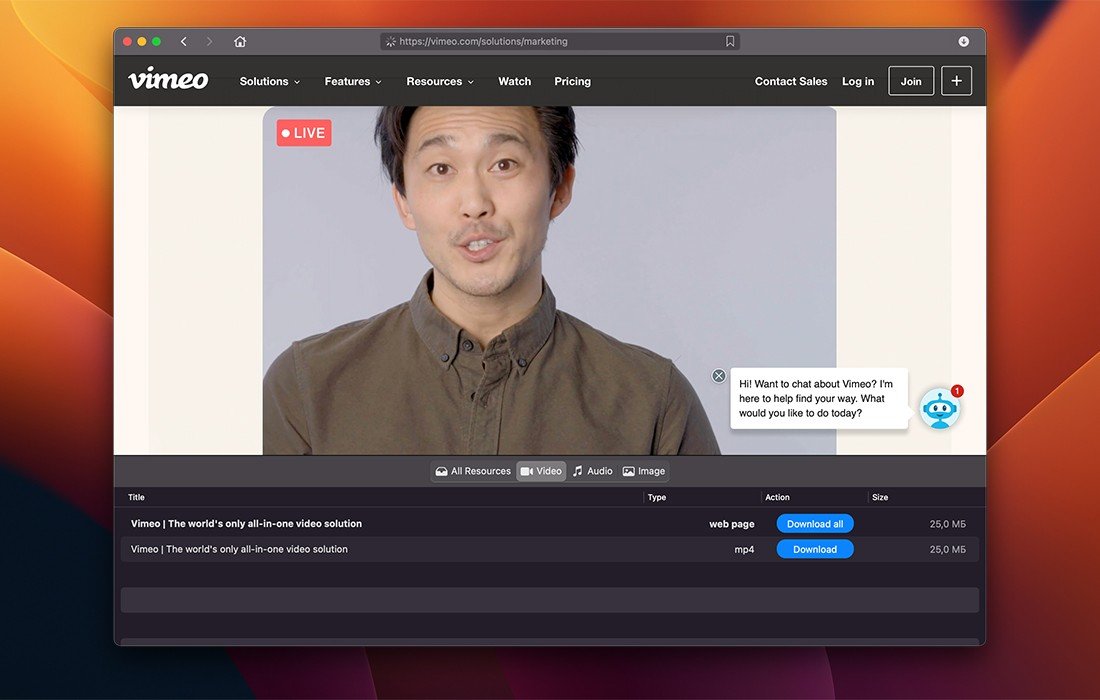The height and width of the screenshot is (700, 1100).
Task: Click the plus icon button beside Join
Action: tap(956, 81)
